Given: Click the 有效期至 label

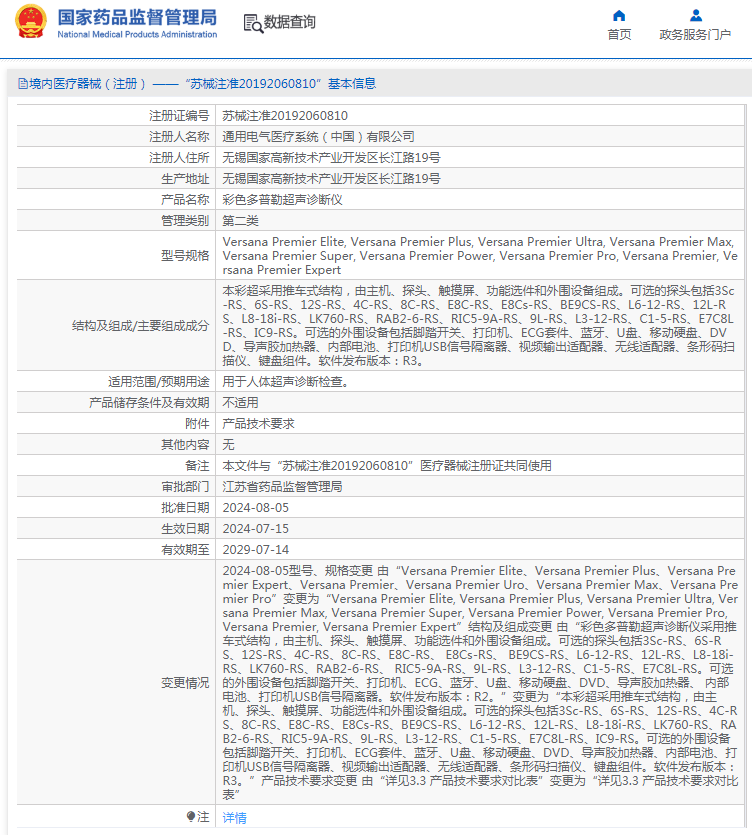Looking at the screenshot, I should click(185, 550).
